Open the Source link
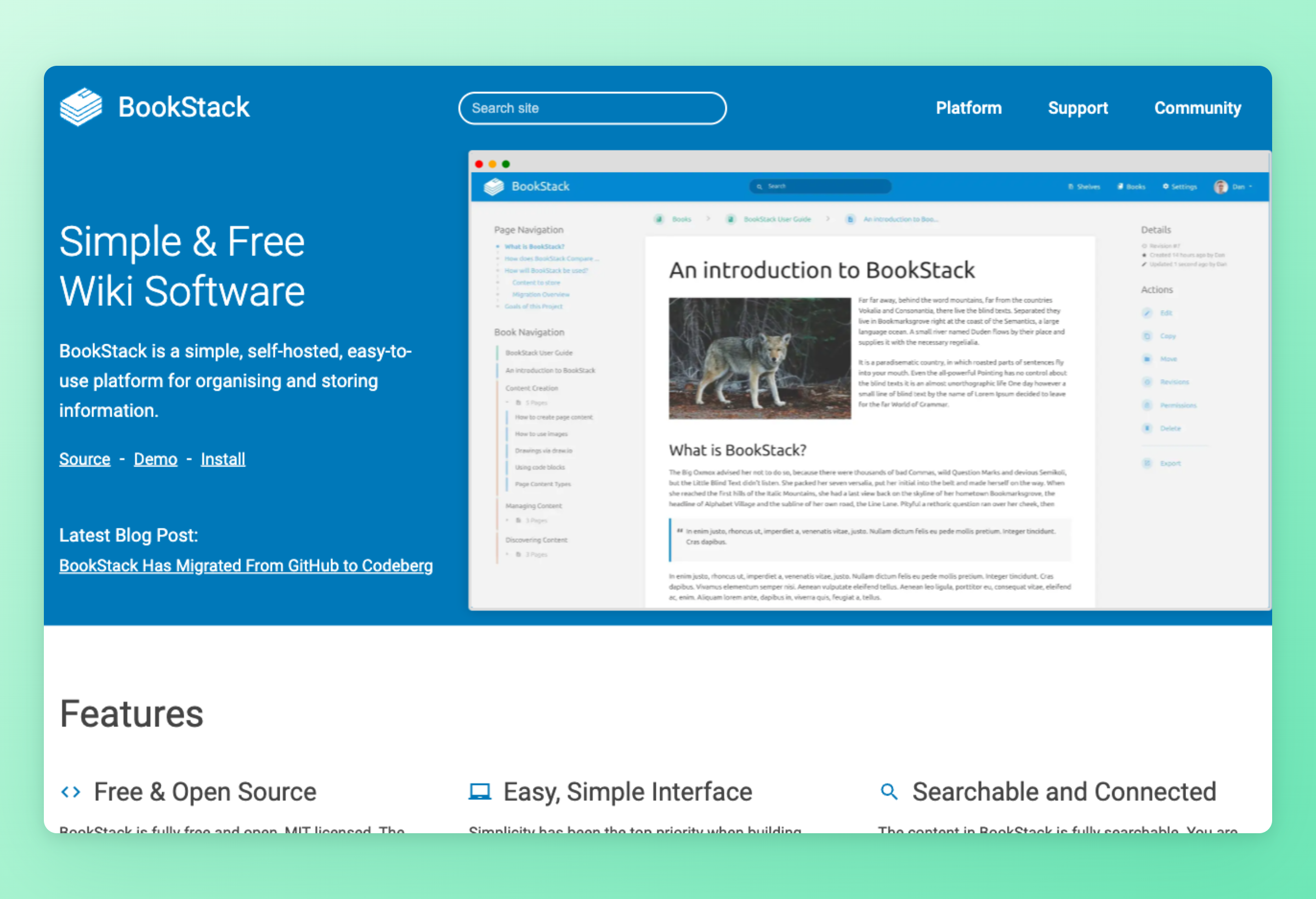This screenshot has width=1316, height=899. click(x=84, y=459)
